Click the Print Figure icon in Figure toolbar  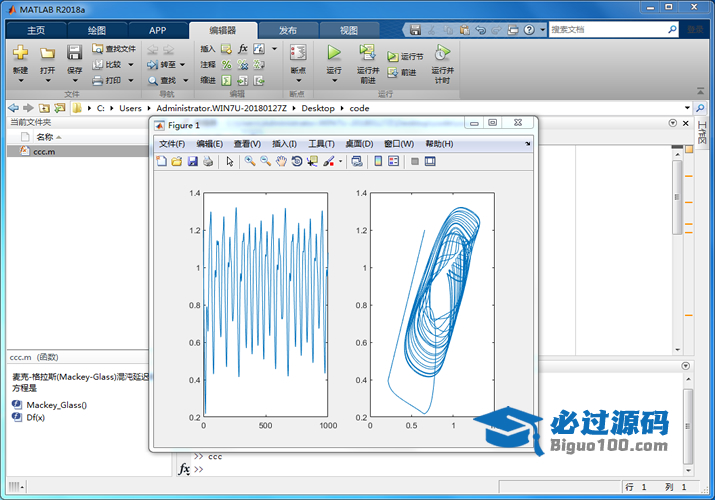click(208, 161)
